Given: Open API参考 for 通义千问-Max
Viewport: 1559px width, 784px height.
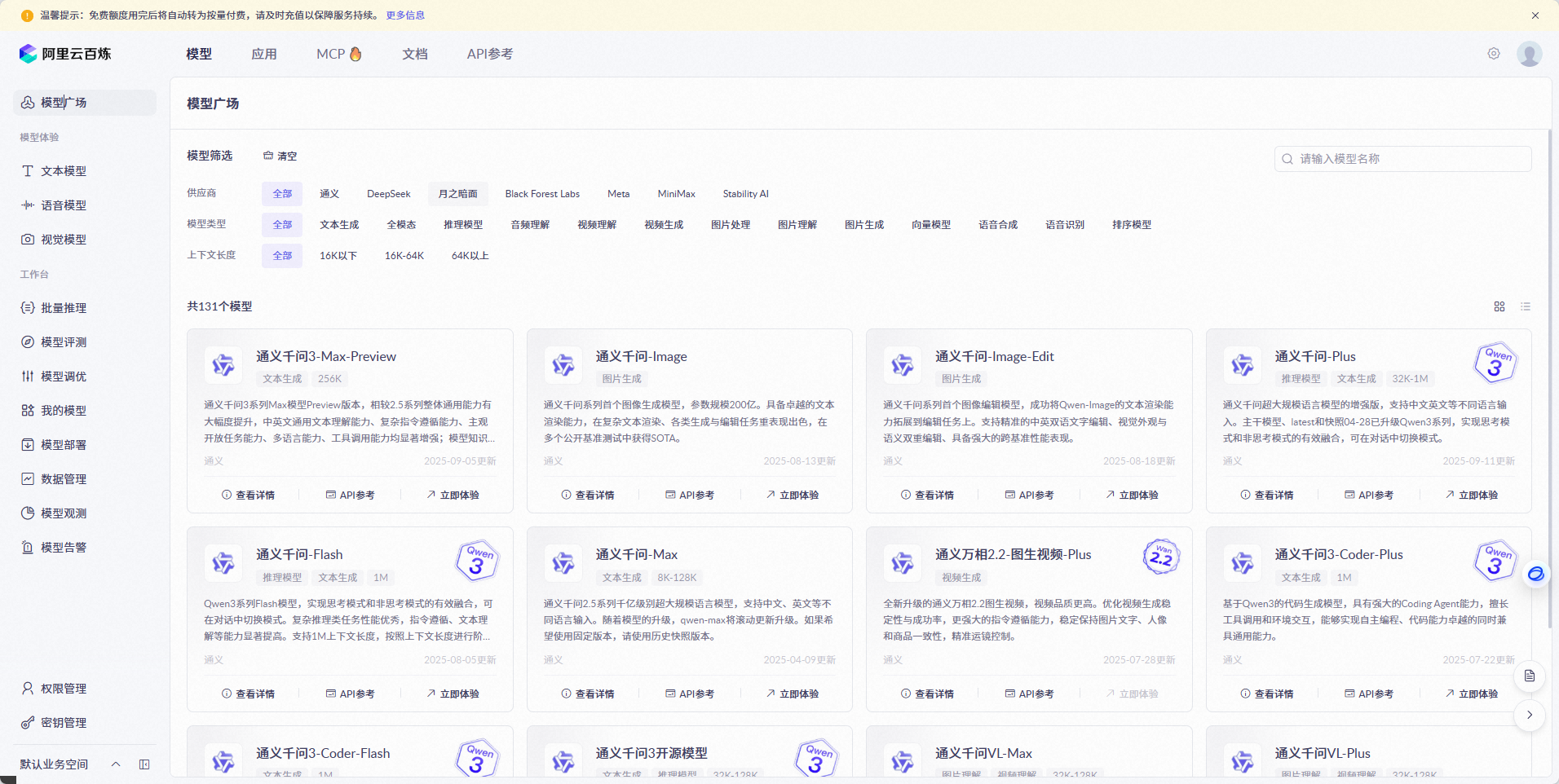Looking at the screenshot, I should coord(690,694).
